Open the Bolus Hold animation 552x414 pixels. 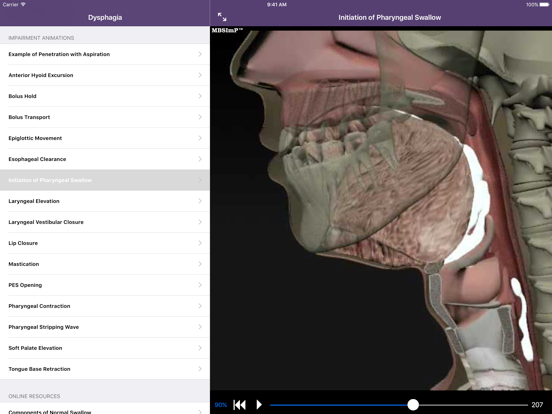click(x=105, y=96)
